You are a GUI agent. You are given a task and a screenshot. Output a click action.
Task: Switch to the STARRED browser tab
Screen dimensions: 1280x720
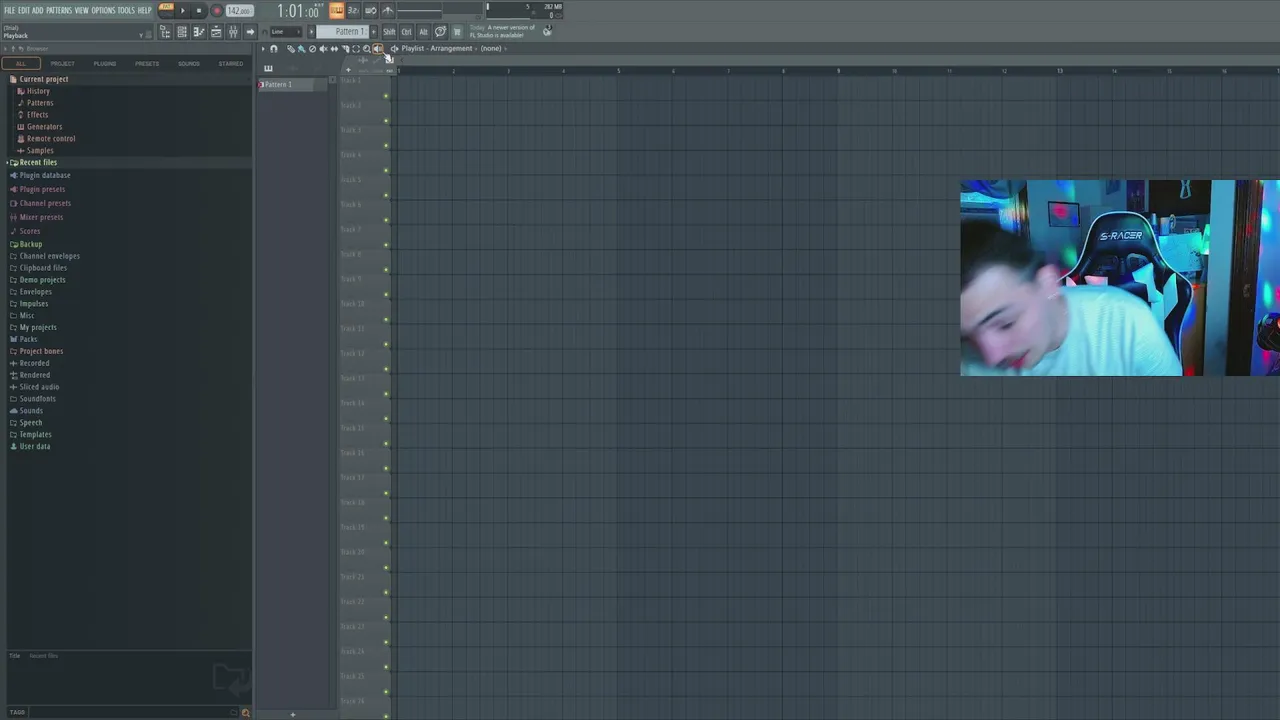tap(231, 63)
